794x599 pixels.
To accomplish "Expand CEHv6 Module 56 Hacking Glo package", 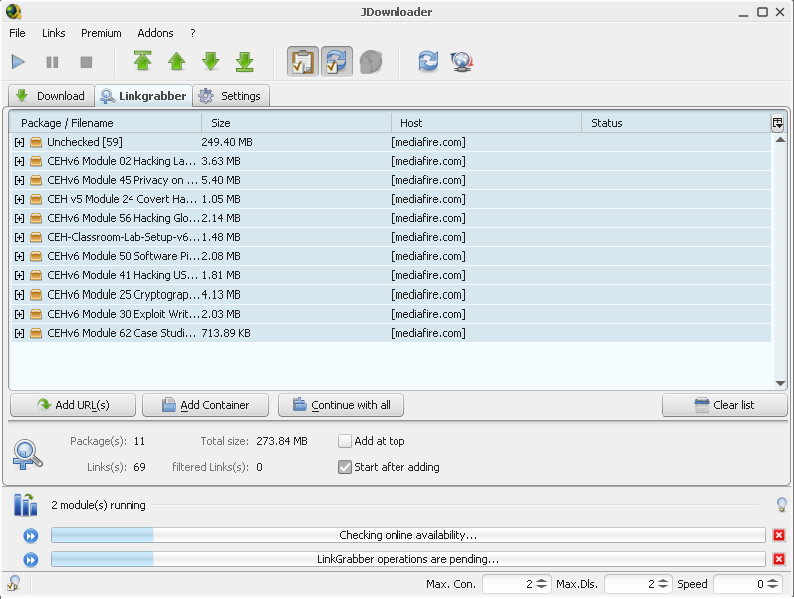I will pos(19,218).
